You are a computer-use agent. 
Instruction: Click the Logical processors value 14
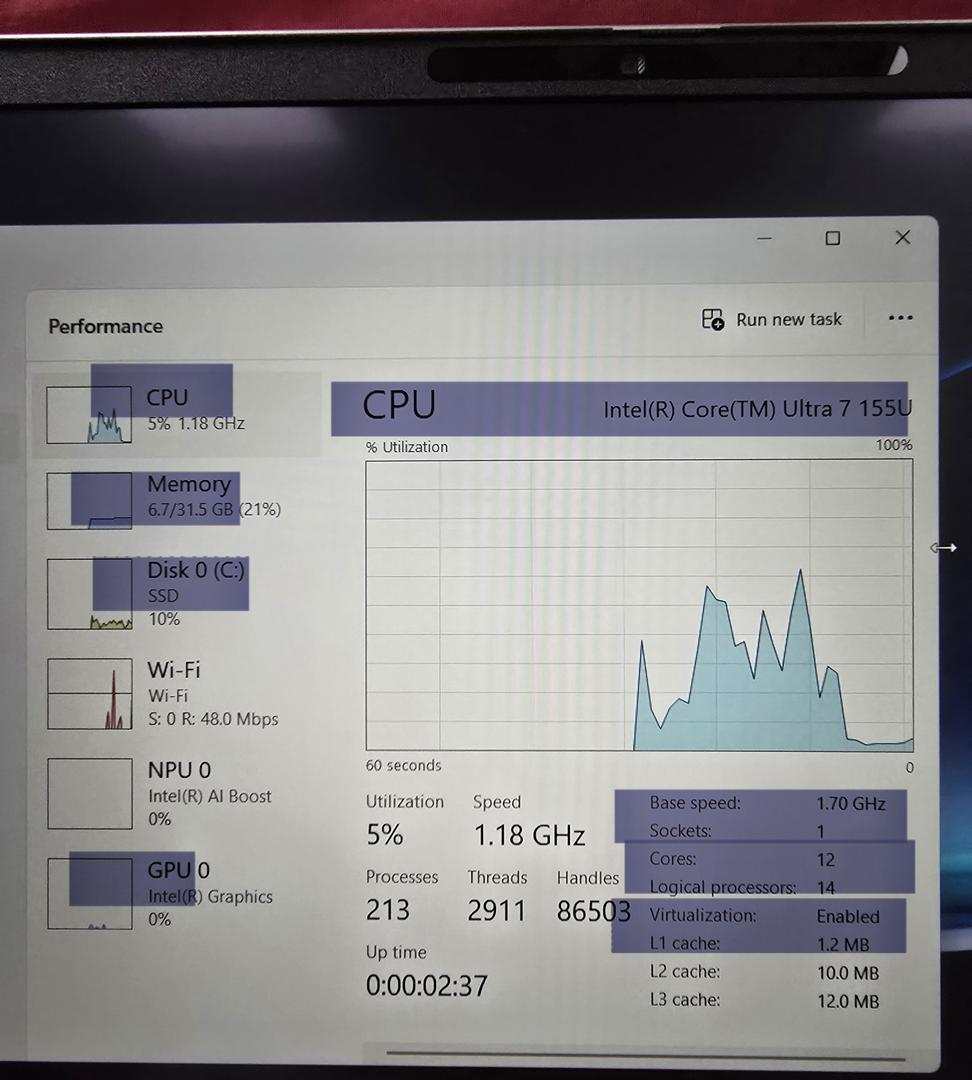click(x=826, y=888)
